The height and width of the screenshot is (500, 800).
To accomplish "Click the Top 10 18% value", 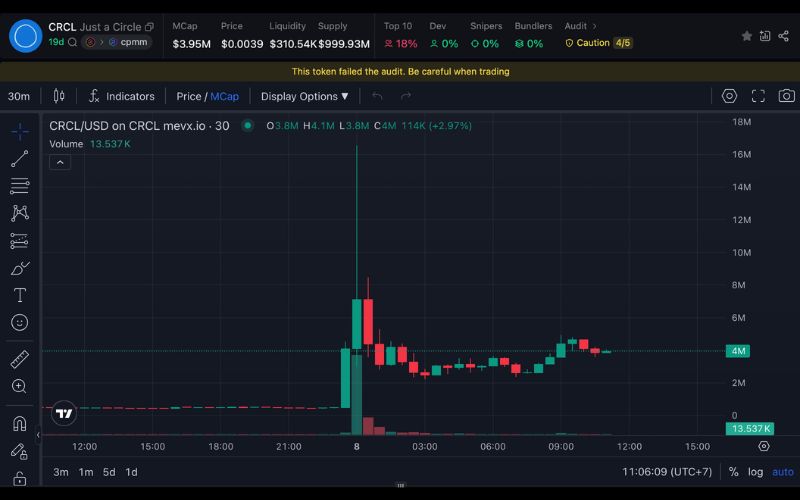I will (401, 44).
